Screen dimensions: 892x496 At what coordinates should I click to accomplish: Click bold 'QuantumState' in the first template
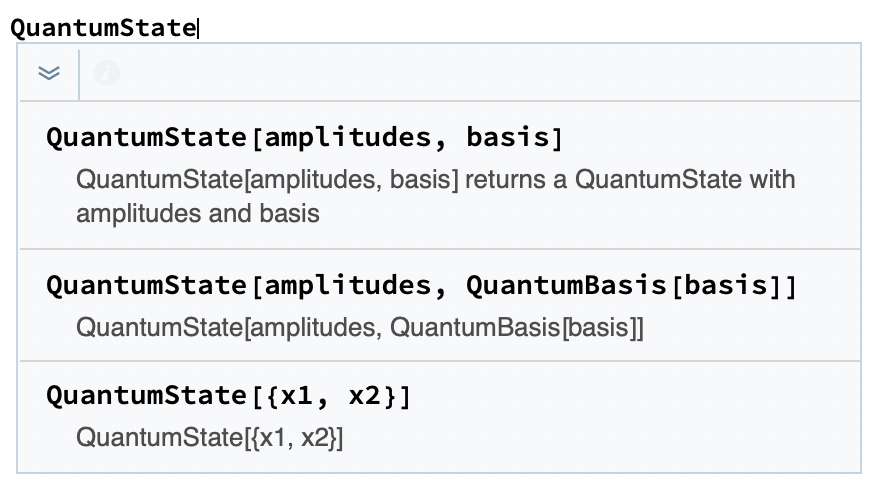pyautogui.click(x=147, y=138)
